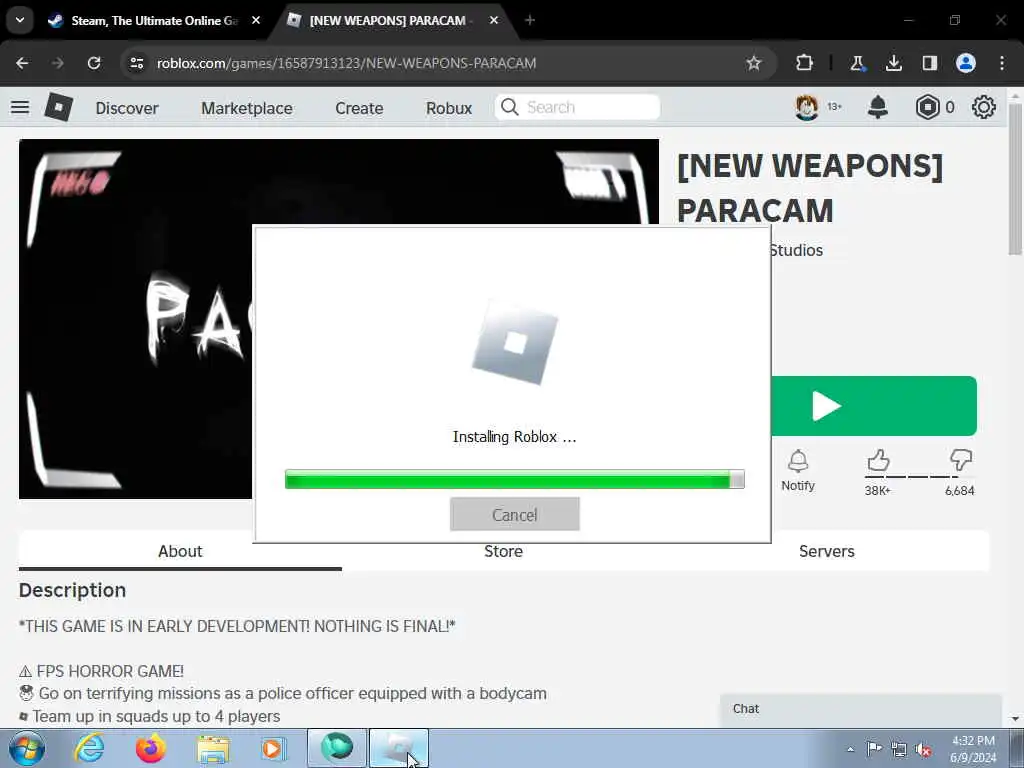Close the PARACAM browser tab
Screen dimensions: 1024x768
click(494, 20)
